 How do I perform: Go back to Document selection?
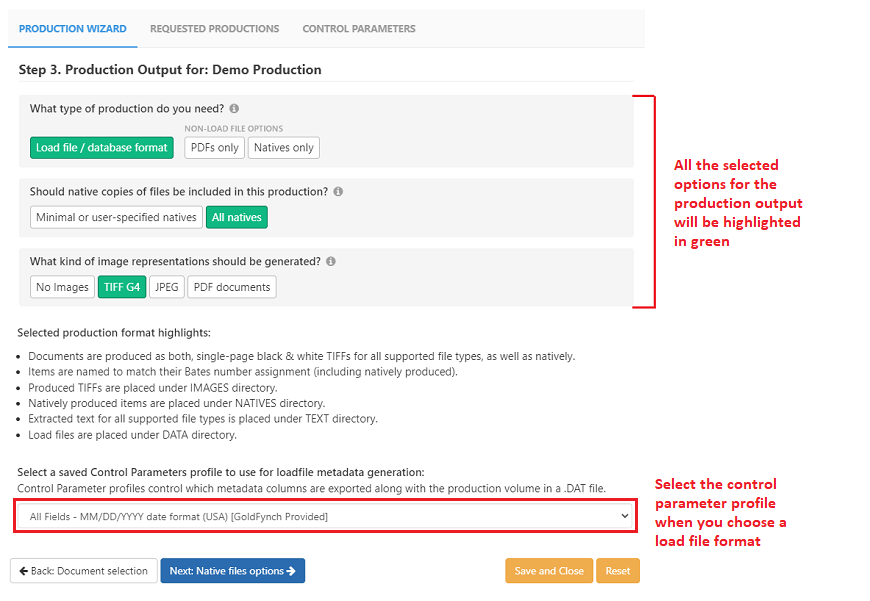82,571
